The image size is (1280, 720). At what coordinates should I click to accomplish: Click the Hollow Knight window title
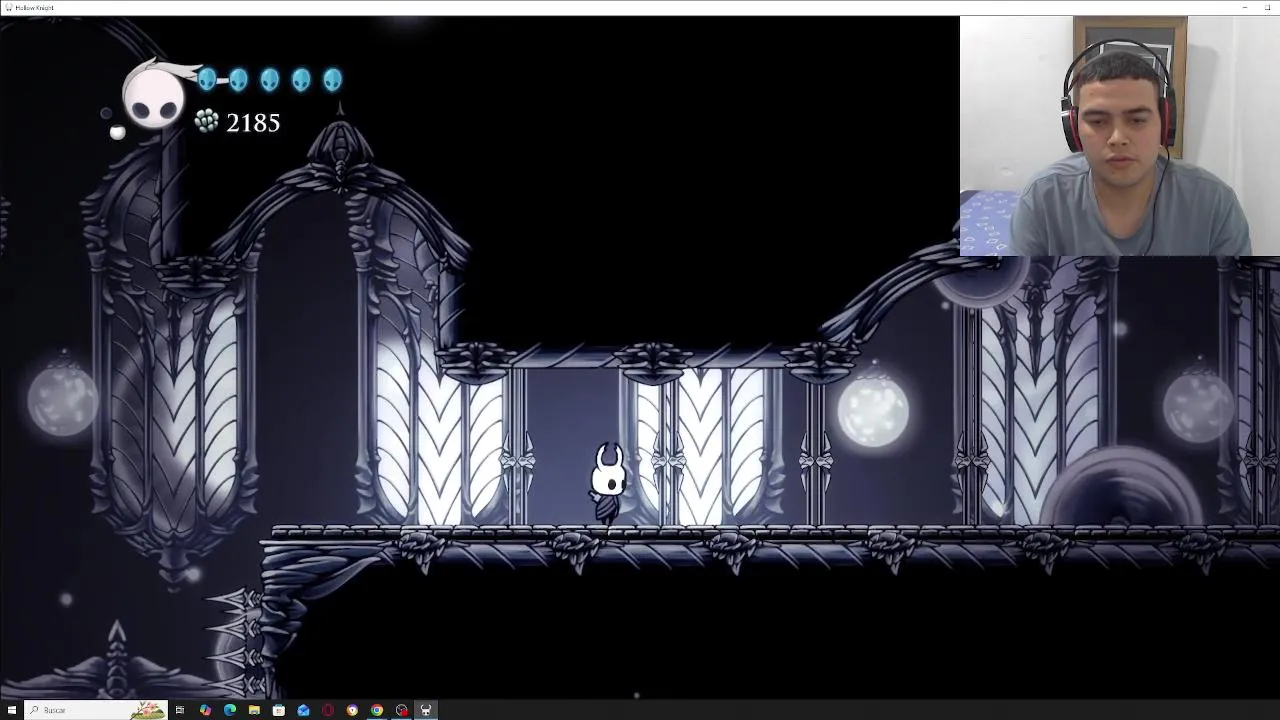tap(35, 7)
